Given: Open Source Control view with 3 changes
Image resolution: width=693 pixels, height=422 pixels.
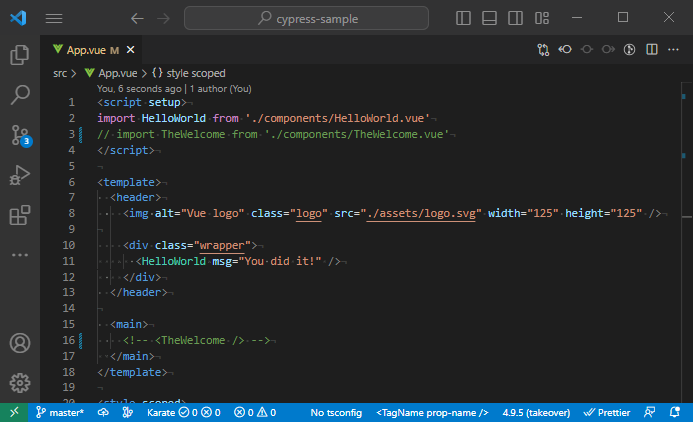Looking at the screenshot, I should [x=20, y=135].
